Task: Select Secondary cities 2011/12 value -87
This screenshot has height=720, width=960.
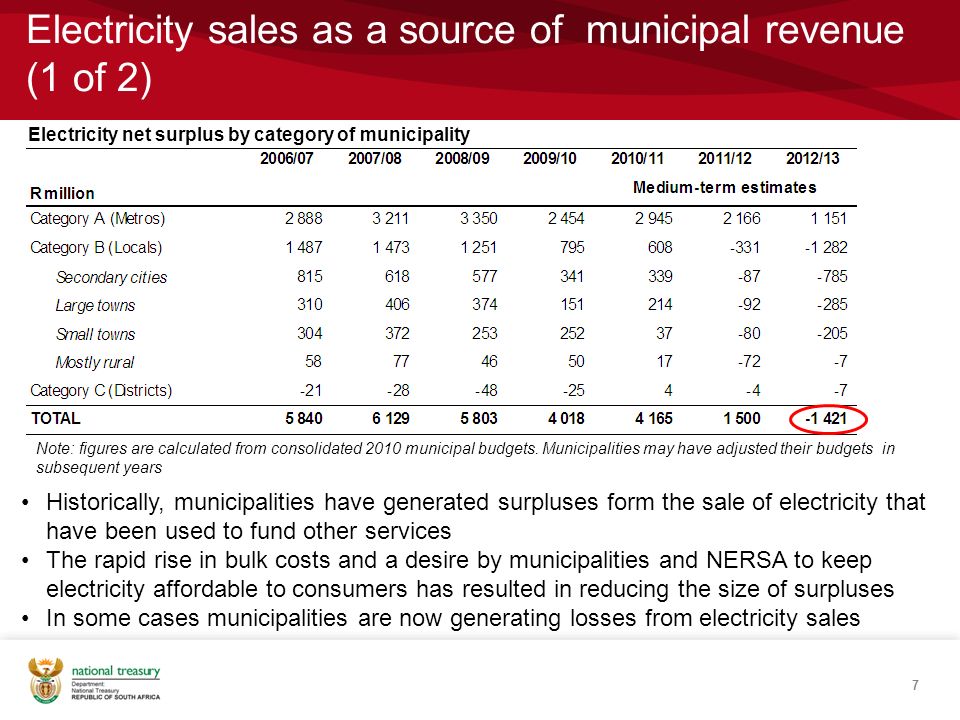Action: 749,276
